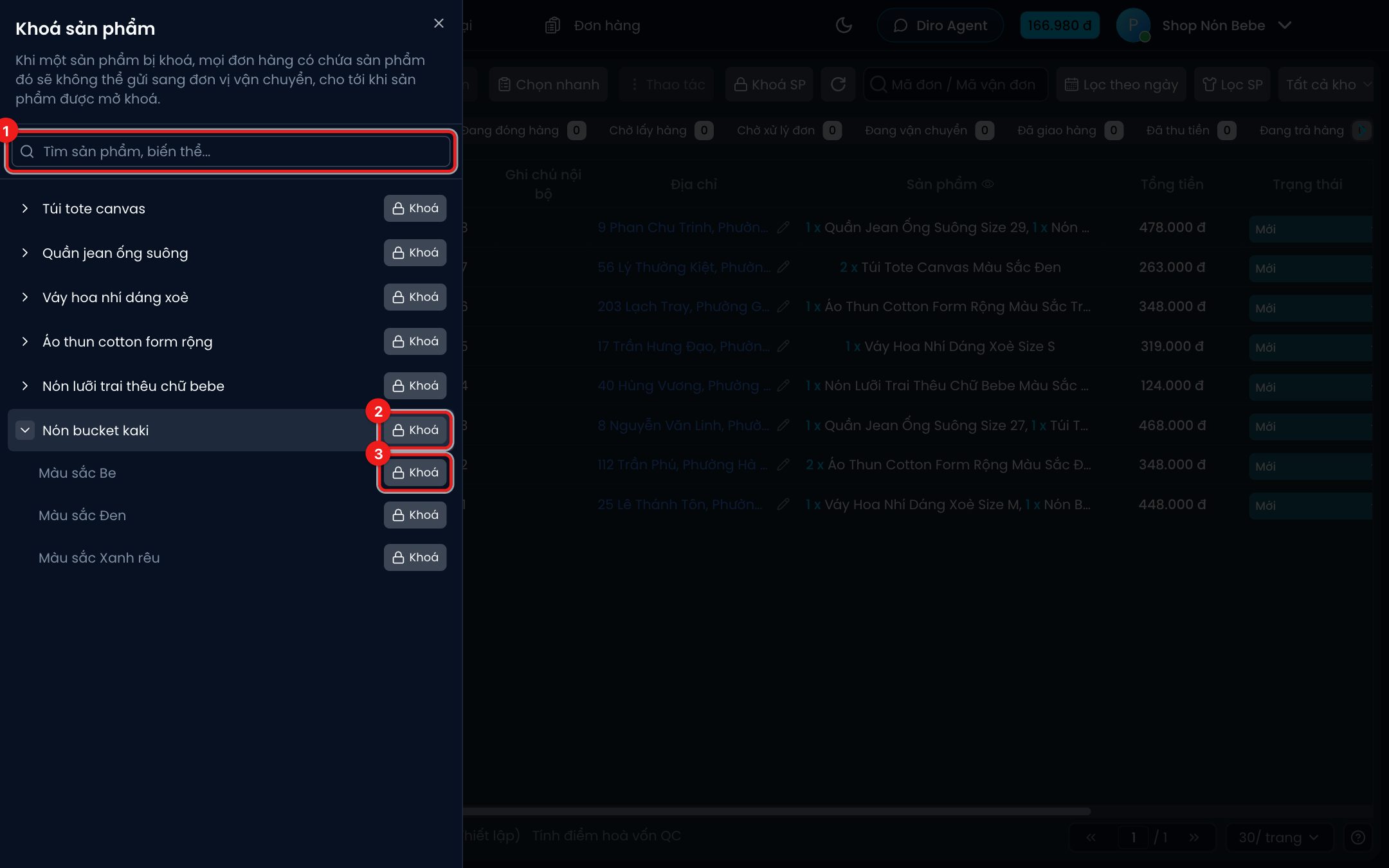This screenshot has height=868, width=1389.
Task: Expand Váy hoa nhí dáng xoè variants
Action: pyautogui.click(x=24, y=297)
